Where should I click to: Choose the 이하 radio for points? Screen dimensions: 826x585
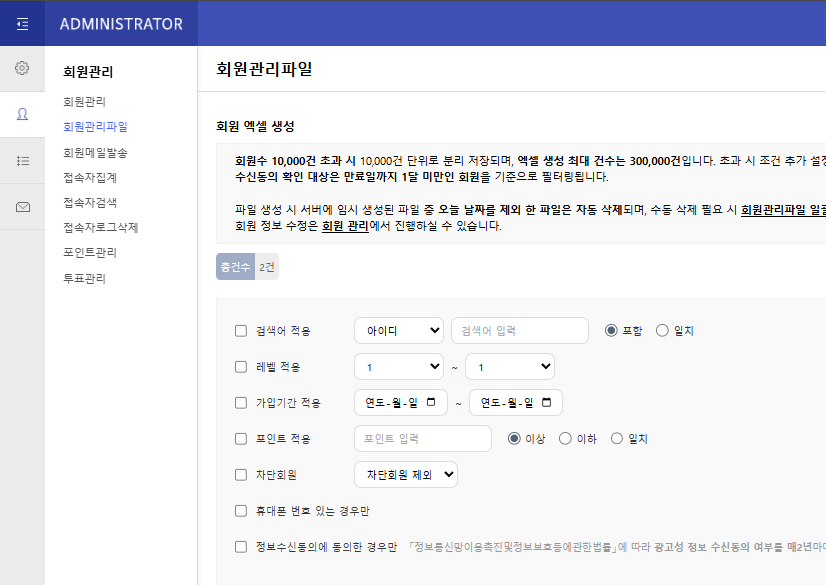tap(566, 439)
